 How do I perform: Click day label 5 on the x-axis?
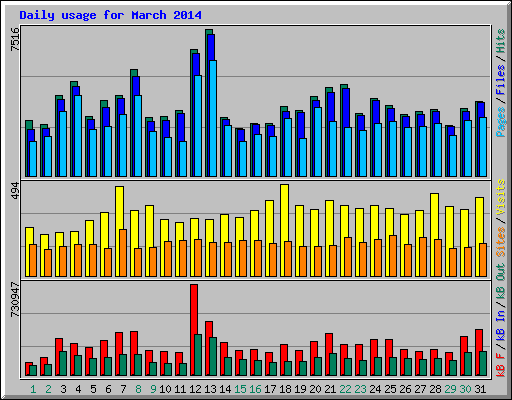tap(93, 389)
